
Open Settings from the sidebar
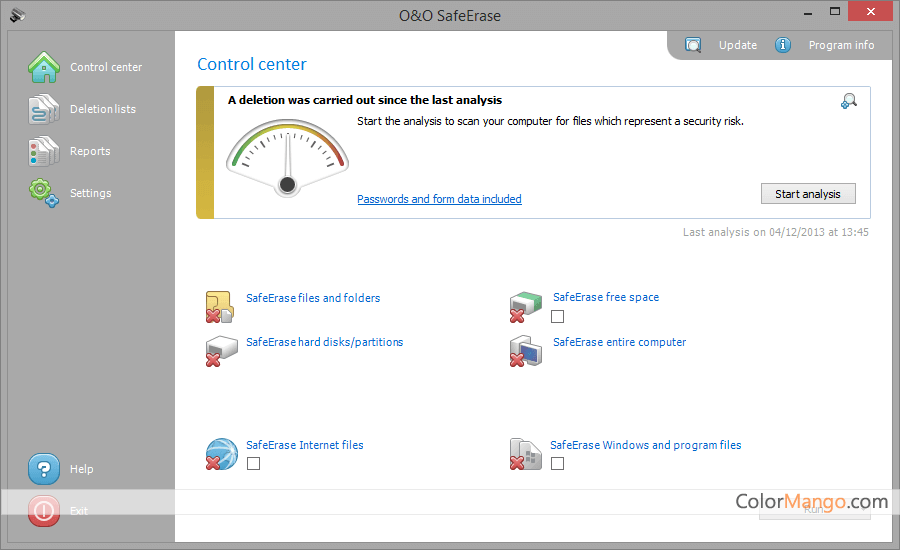coord(90,193)
